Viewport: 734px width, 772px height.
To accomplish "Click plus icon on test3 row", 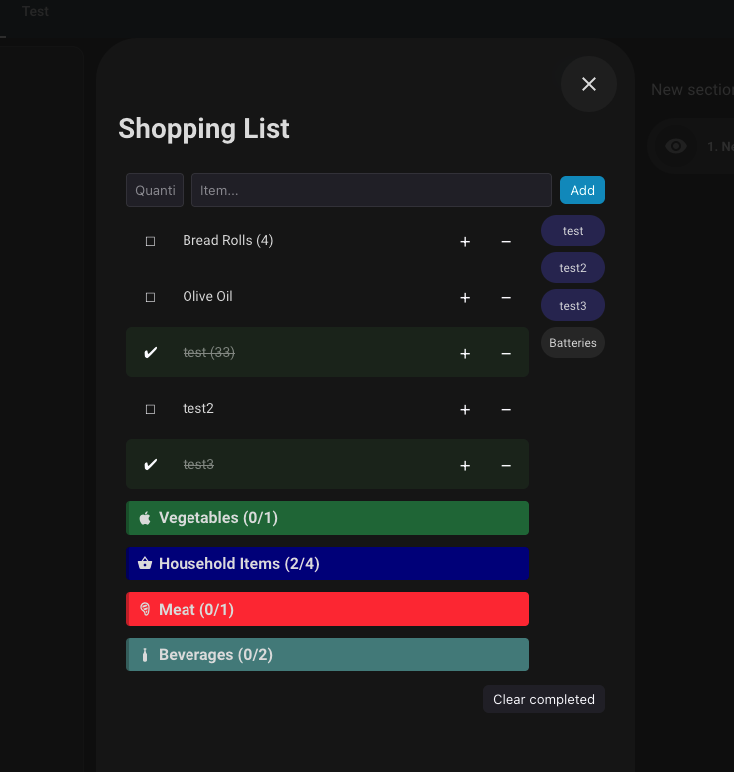I will click(465, 466).
